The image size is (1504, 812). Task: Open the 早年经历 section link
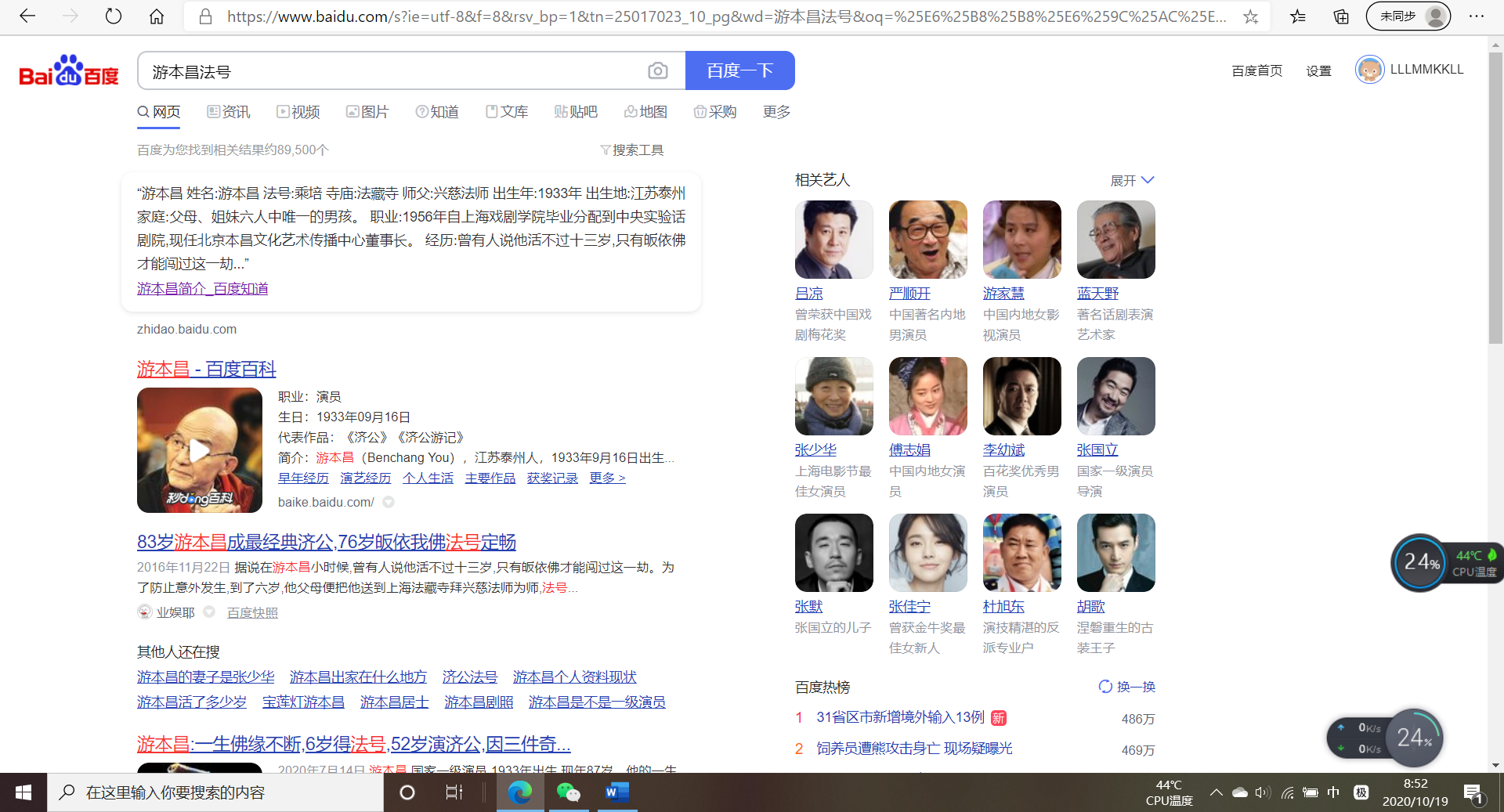pyautogui.click(x=303, y=478)
